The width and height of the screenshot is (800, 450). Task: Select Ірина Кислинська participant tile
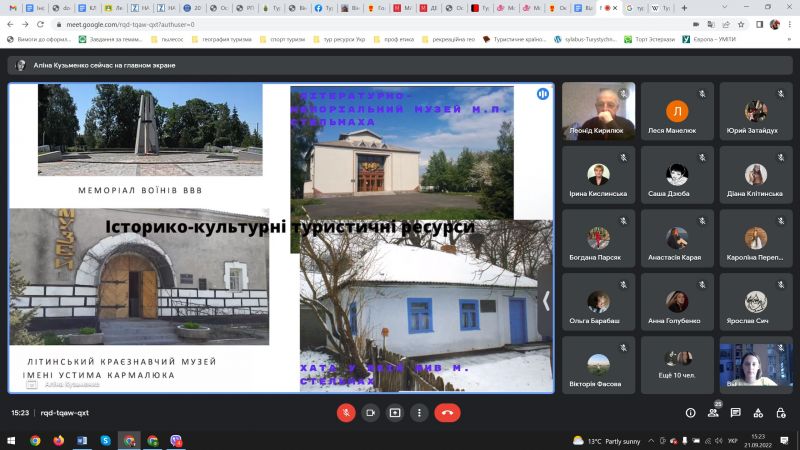point(598,174)
